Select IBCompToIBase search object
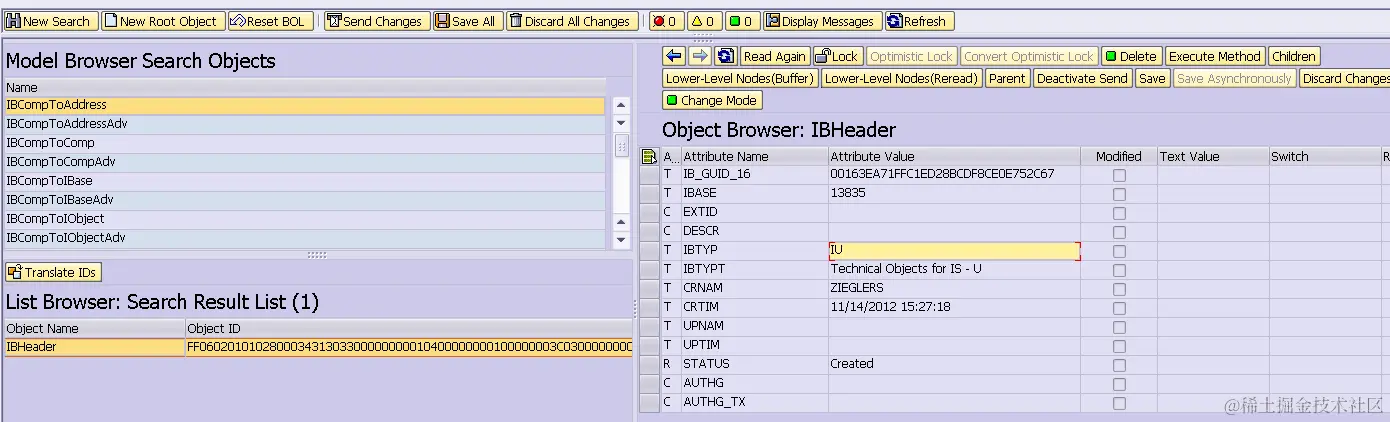 [x=305, y=181]
